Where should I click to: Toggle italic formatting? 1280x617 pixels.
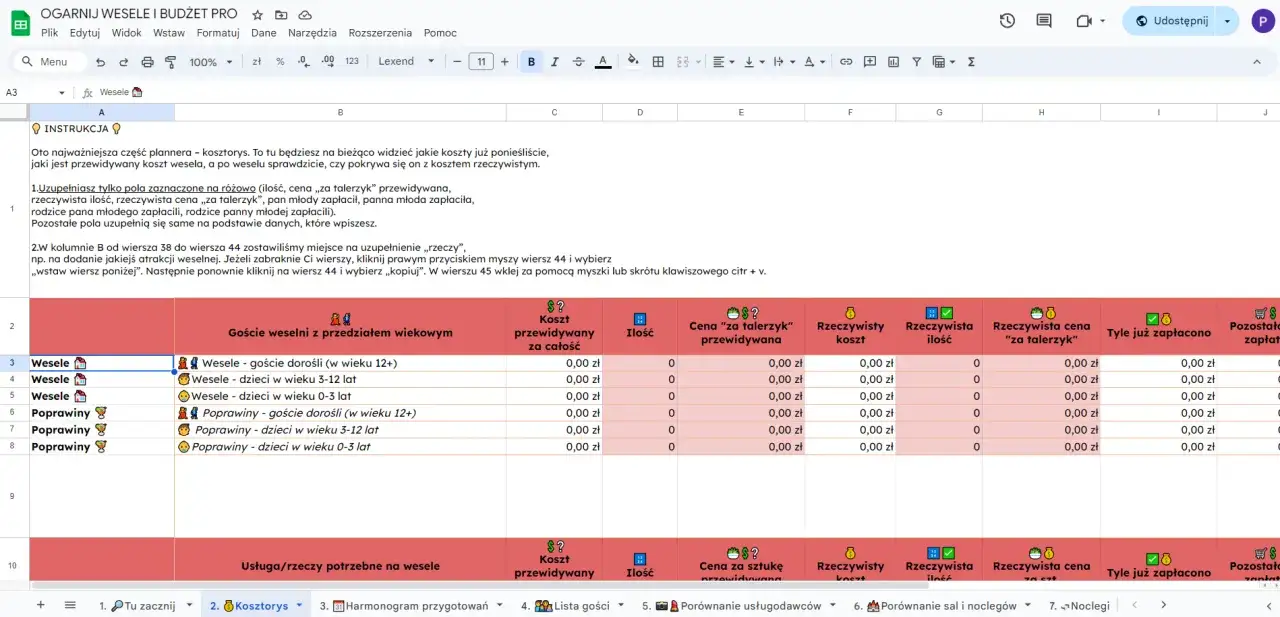coord(555,61)
